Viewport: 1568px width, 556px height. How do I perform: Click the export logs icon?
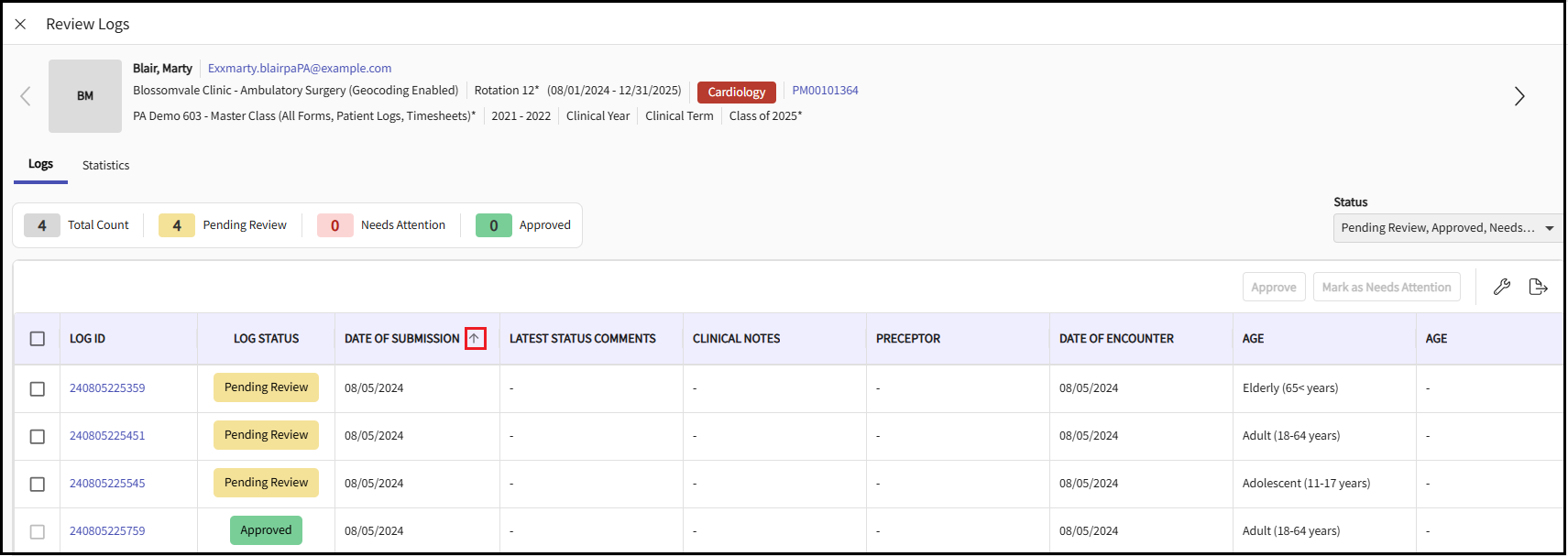click(1538, 287)
